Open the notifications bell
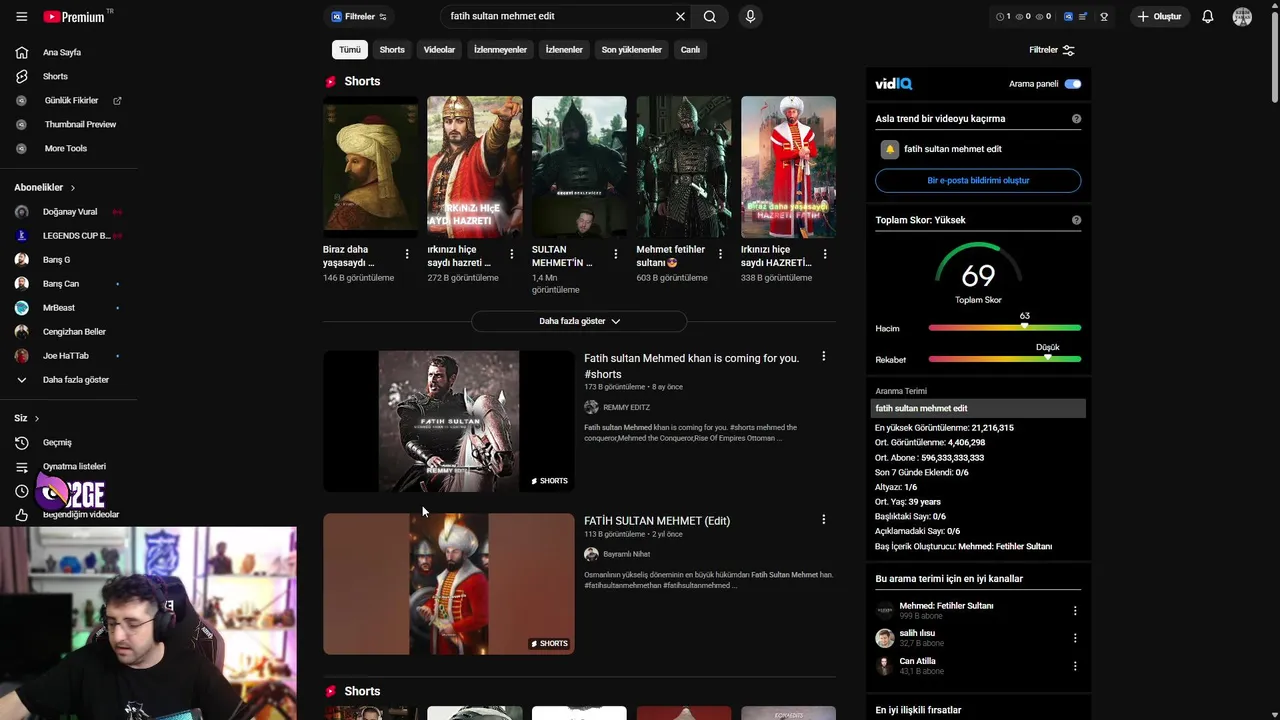This screenshot has height=720, width=1280. click(1207, 16)
